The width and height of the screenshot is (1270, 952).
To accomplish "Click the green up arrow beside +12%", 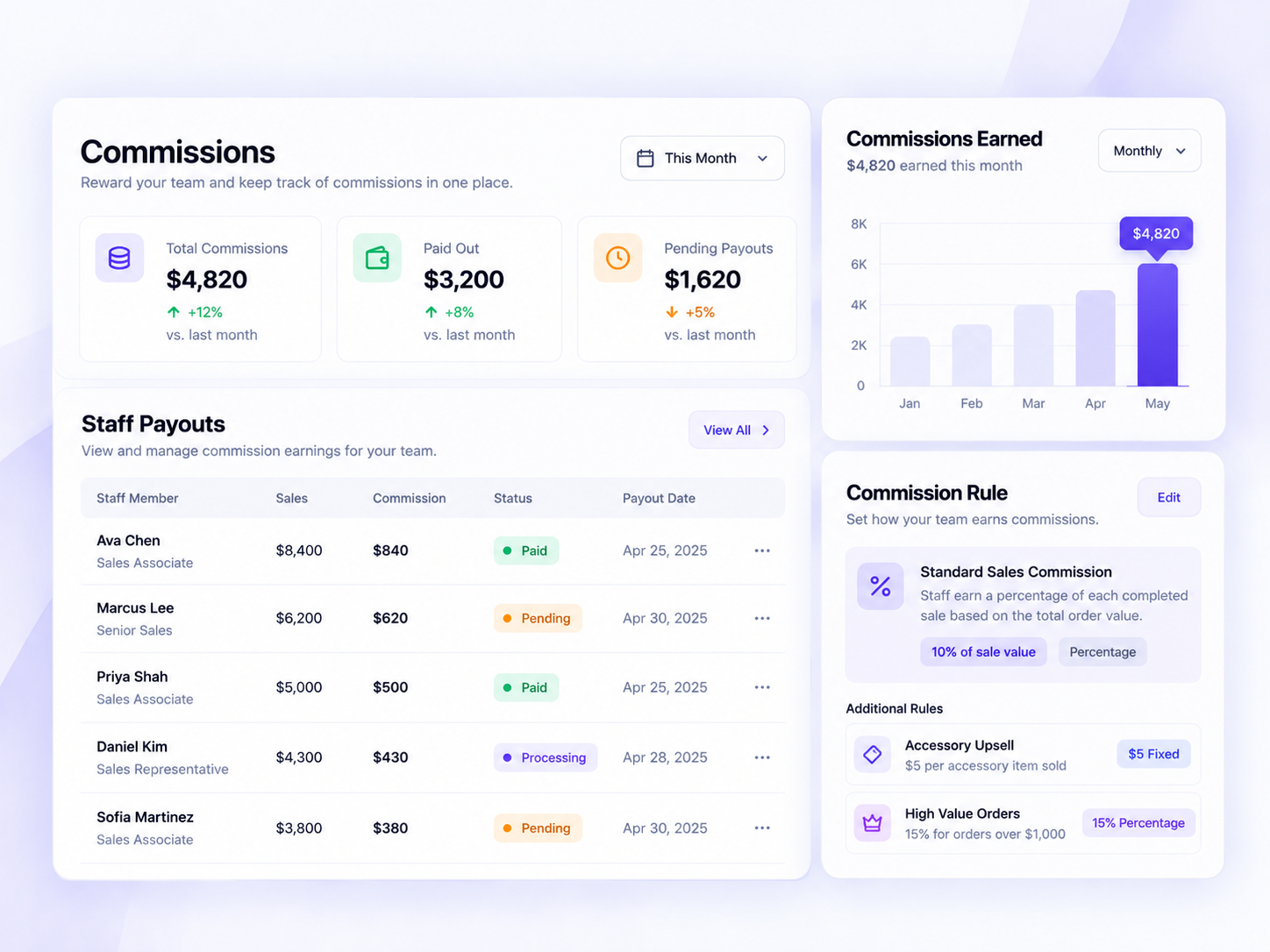I will (x=174, y=312).
